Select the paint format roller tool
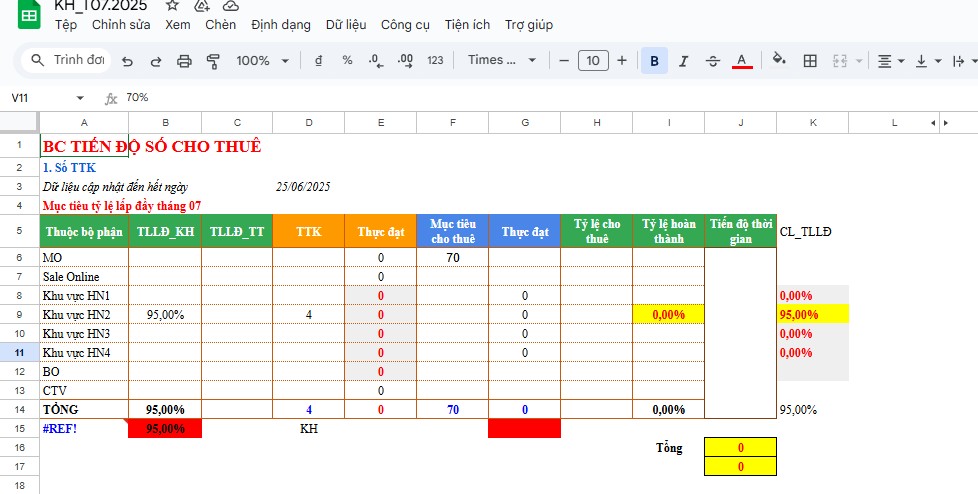This screenshot has height=494, width=978. [212, 61]
